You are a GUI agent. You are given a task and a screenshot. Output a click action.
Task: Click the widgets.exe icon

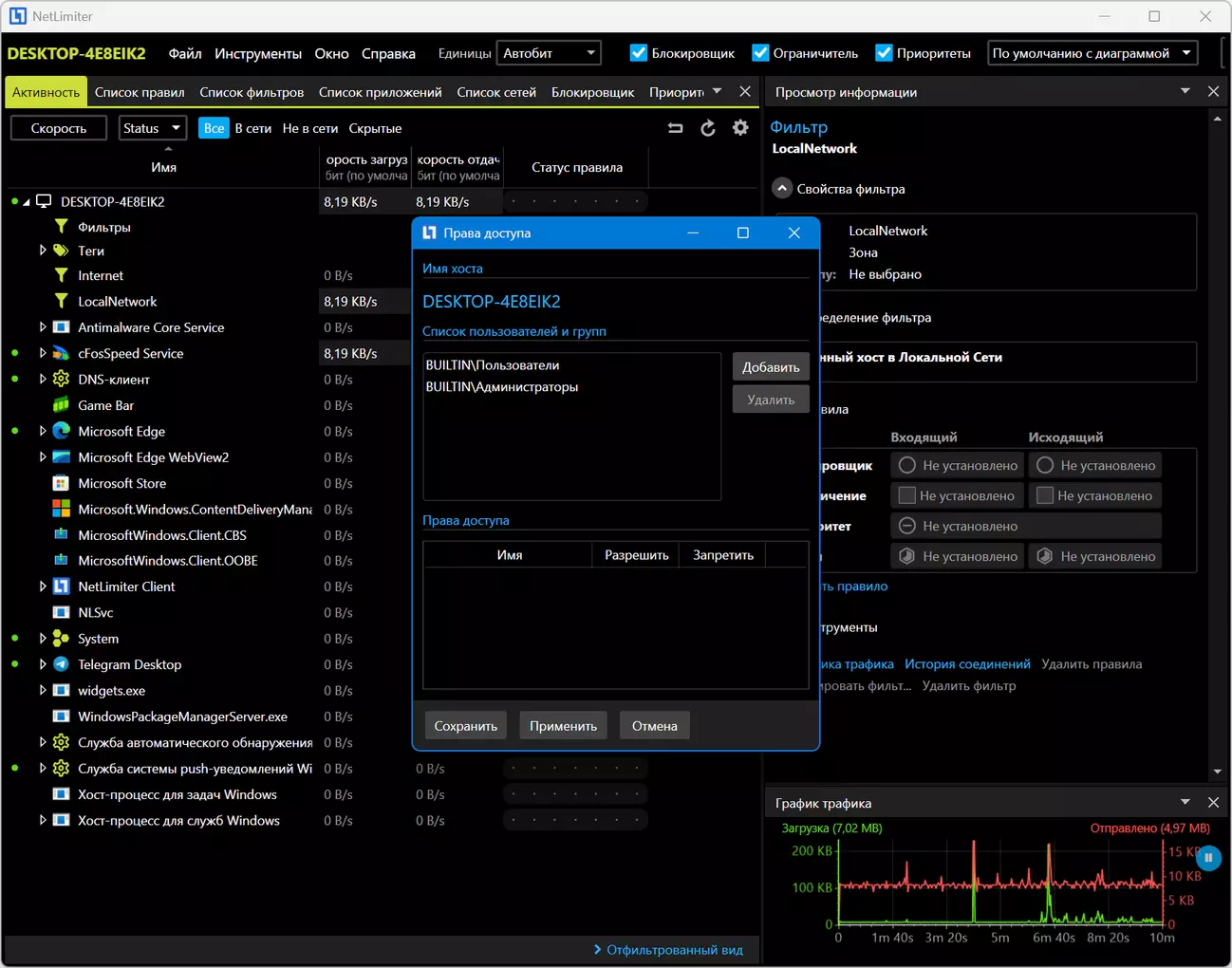coord(61,691)
